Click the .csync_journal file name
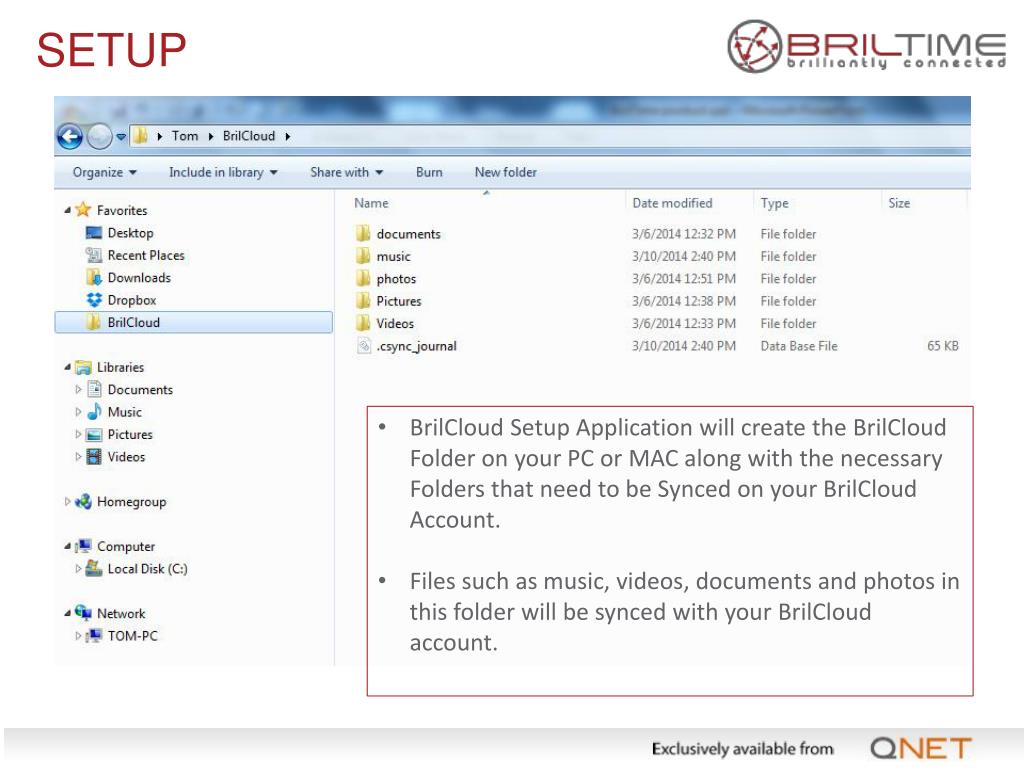 417,346
